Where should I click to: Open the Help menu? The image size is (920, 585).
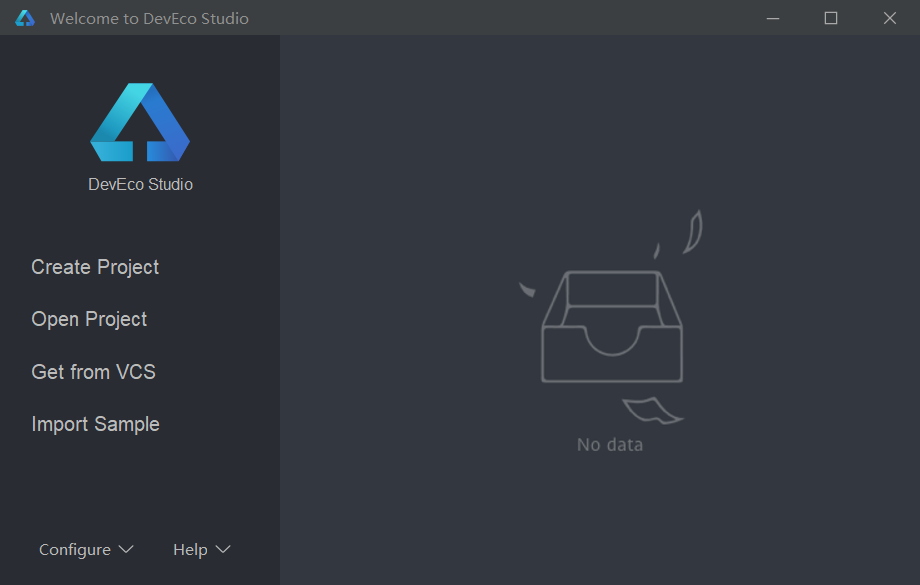[x=190, y=550]
